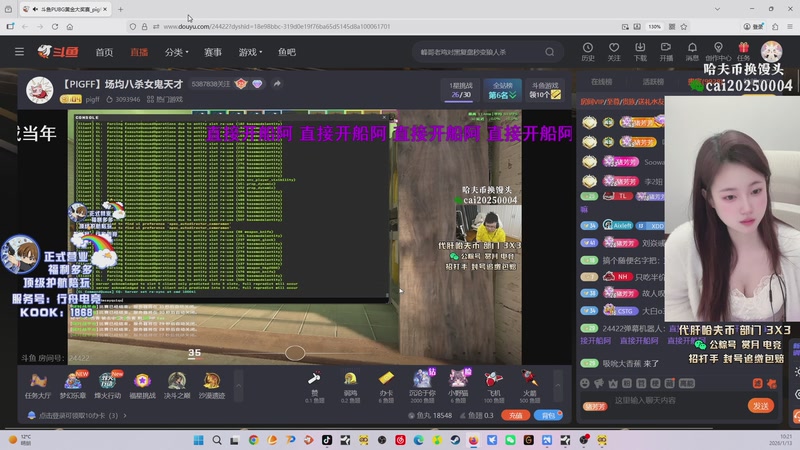Open 鱼吧 community nav item
800x450 pixels.
point(287,52)
